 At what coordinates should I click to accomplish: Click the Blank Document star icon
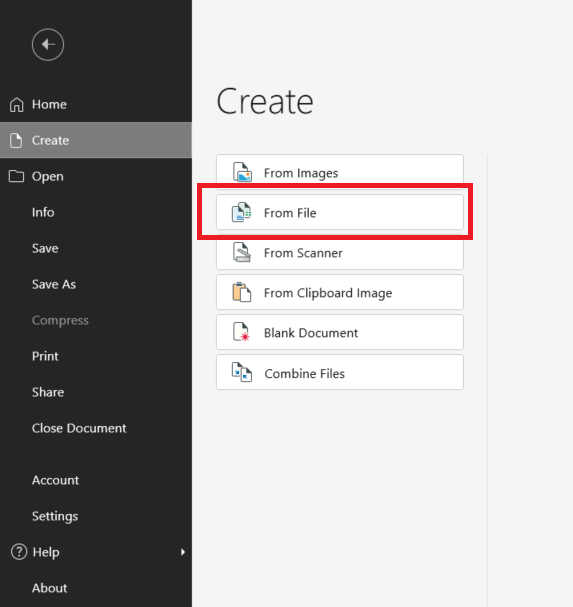coord(241,332)
